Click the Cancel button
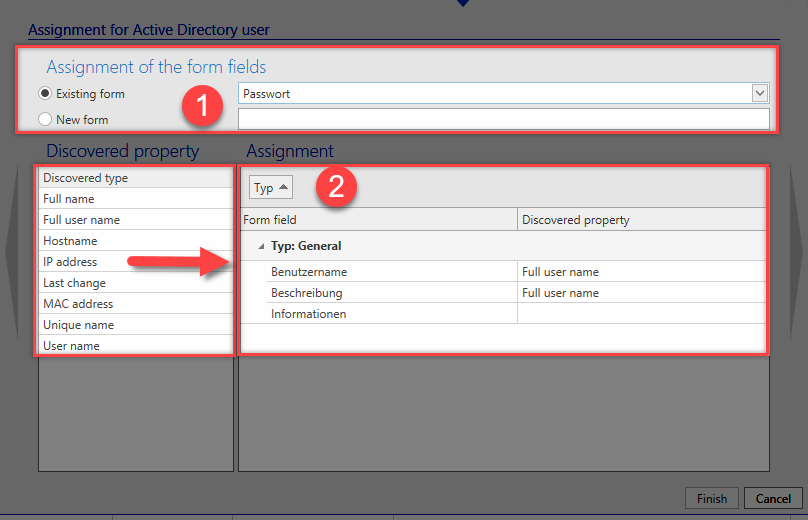 [773, 498]
